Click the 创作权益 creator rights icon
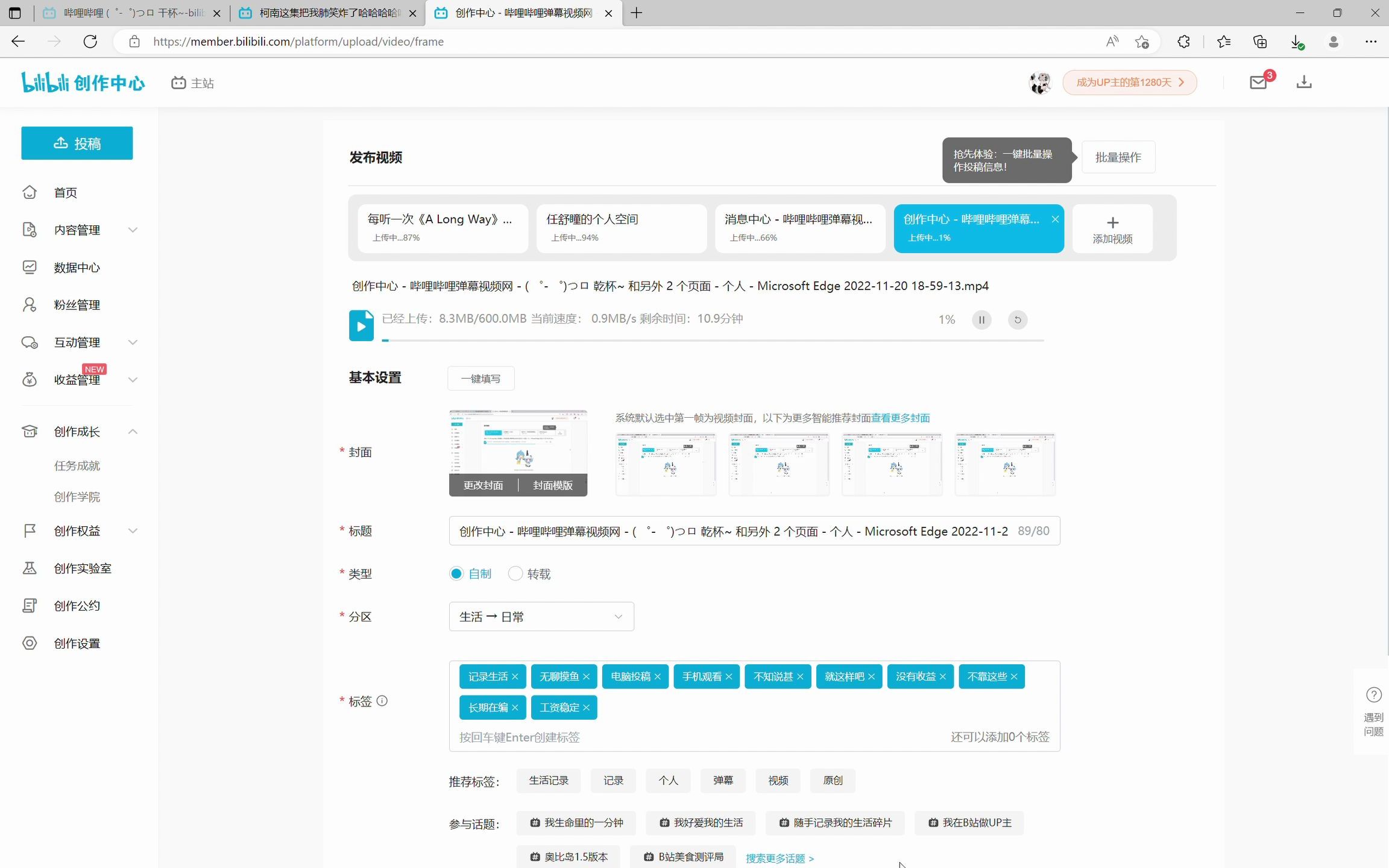 (29, 530)
